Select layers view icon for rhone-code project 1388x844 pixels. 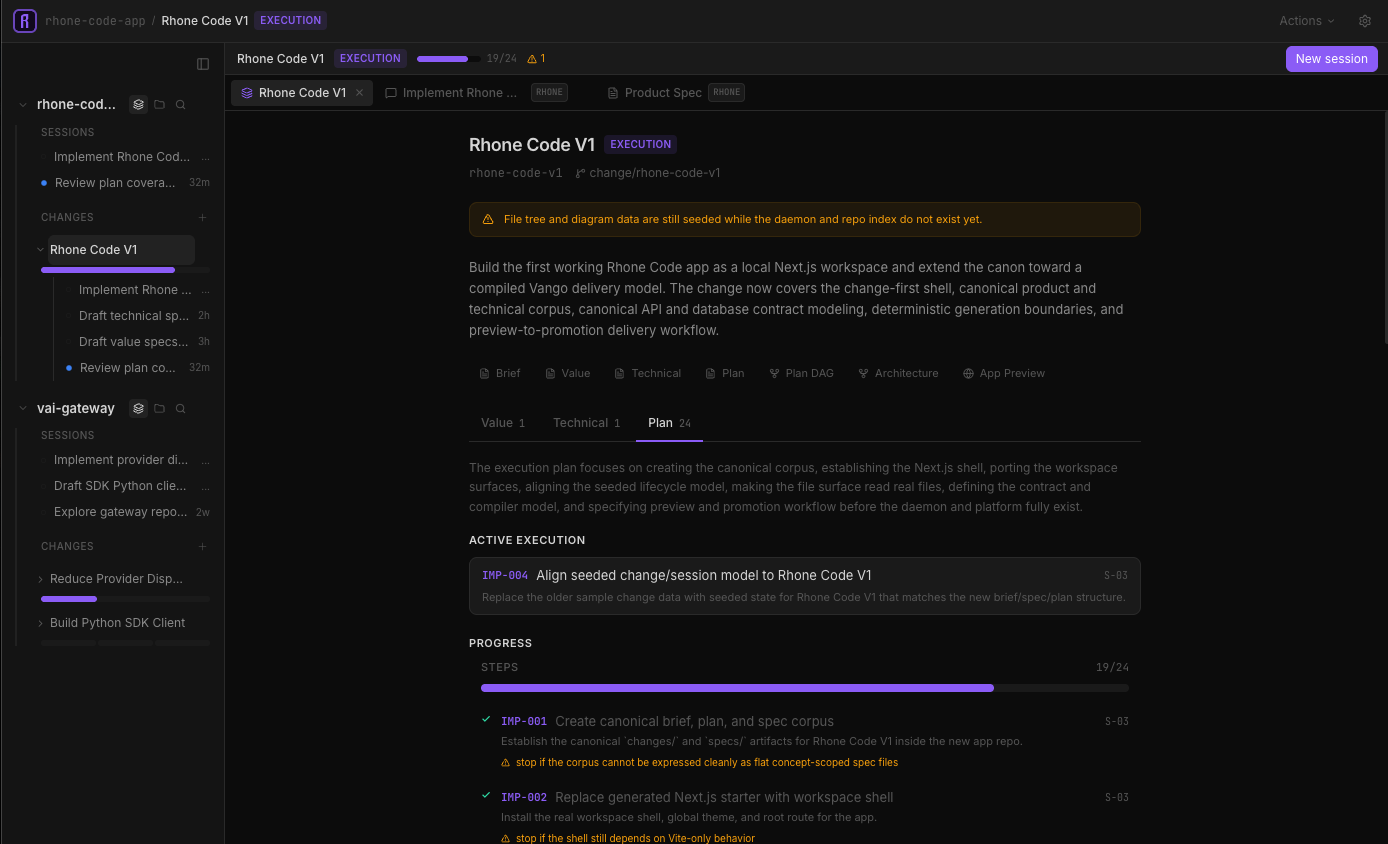click(139, 104)
